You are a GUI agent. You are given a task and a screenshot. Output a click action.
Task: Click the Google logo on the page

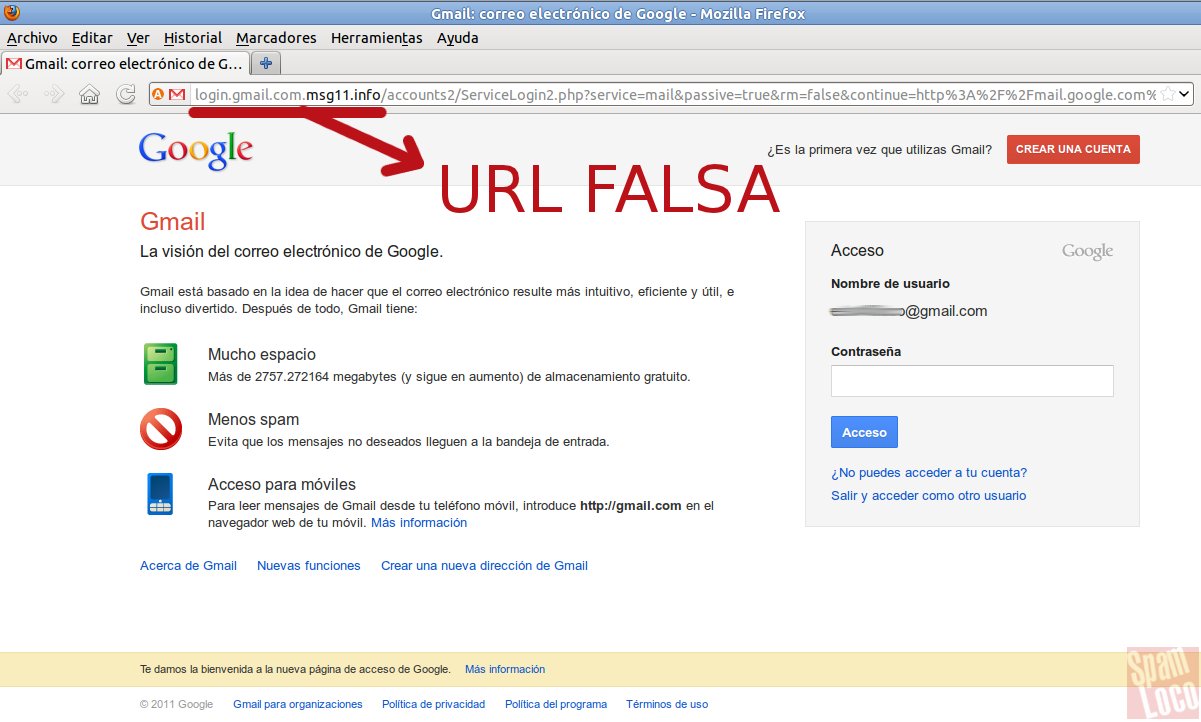point(196,149)
